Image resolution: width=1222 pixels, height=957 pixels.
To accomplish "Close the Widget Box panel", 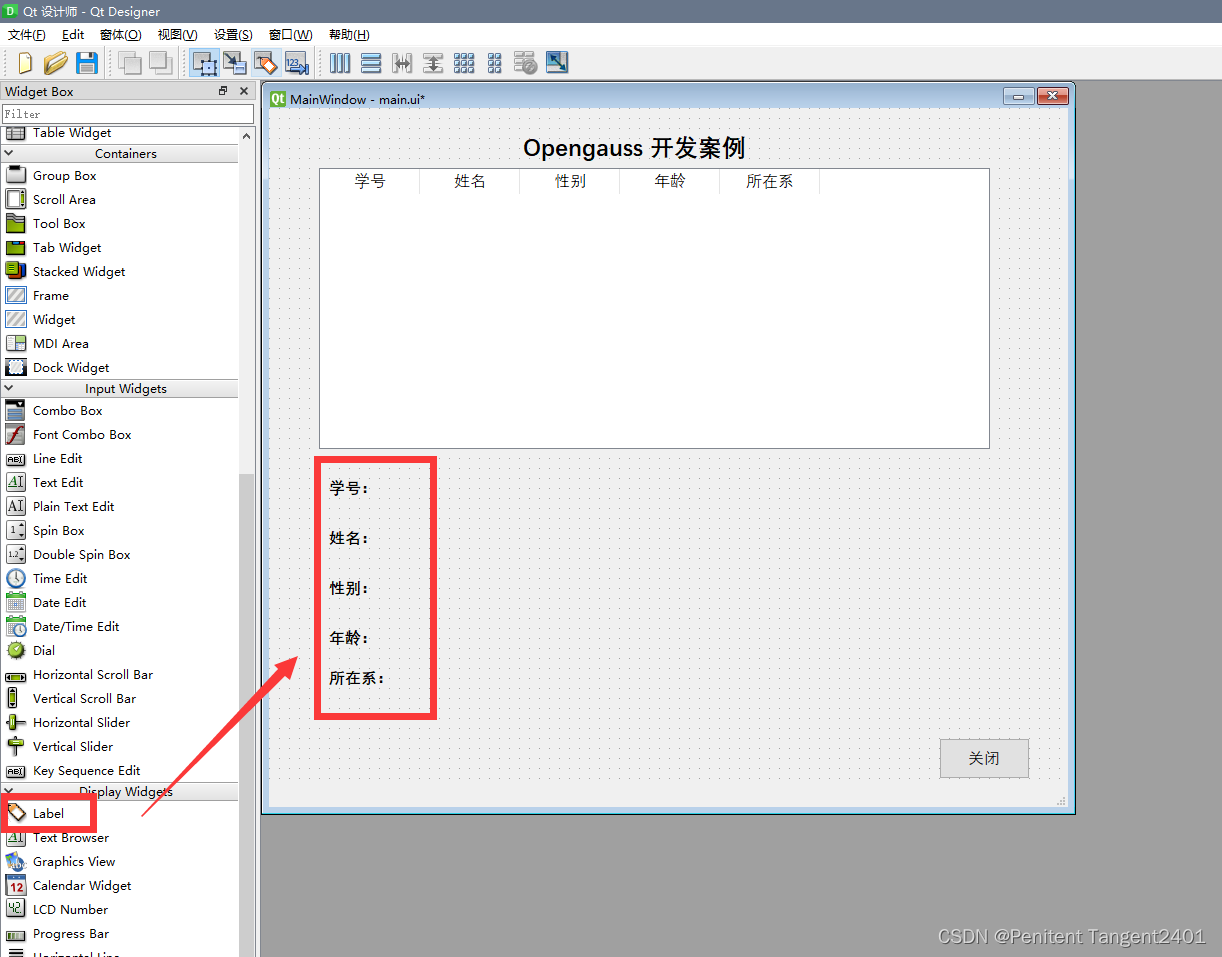I will 243,91.
